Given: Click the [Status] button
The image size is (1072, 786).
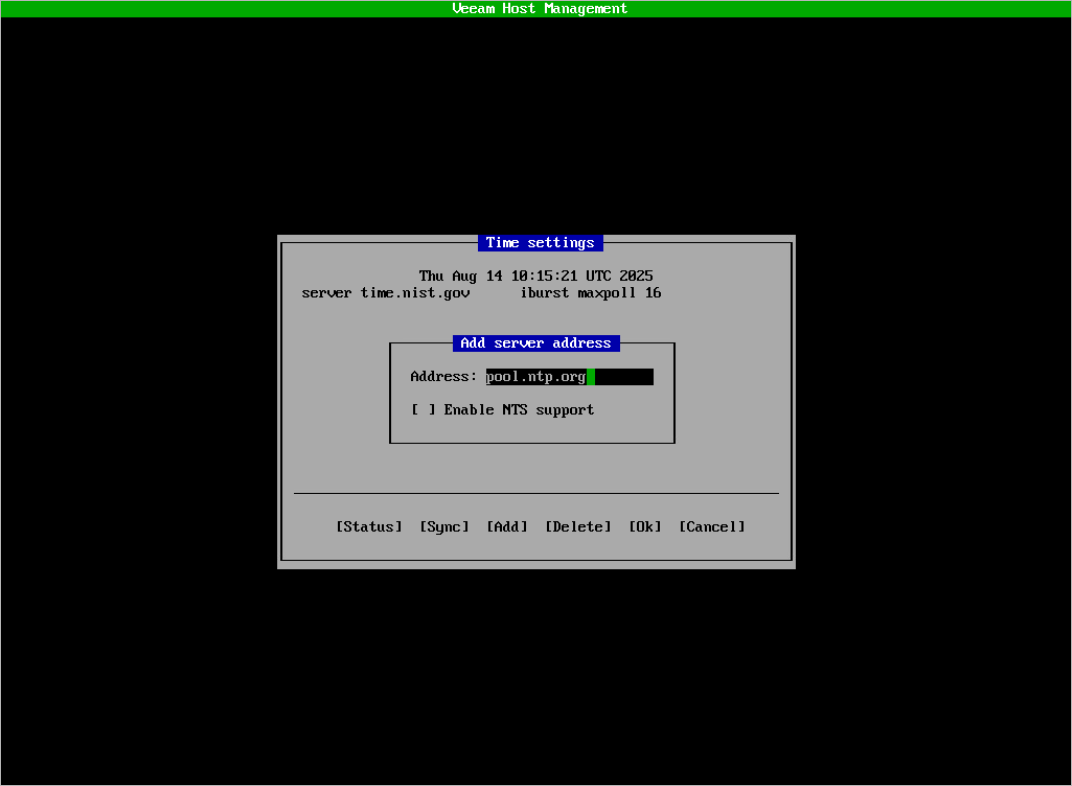Looking at the screenshot, I should pyautogui.click(x=368, y=527).
